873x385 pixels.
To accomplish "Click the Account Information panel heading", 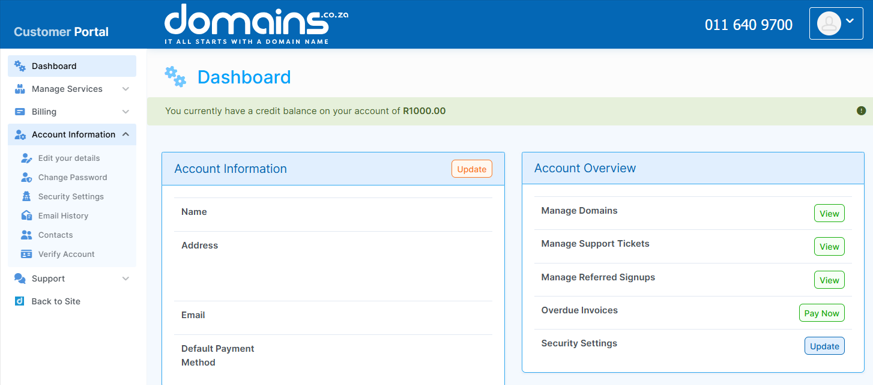I will pos(230,169).
